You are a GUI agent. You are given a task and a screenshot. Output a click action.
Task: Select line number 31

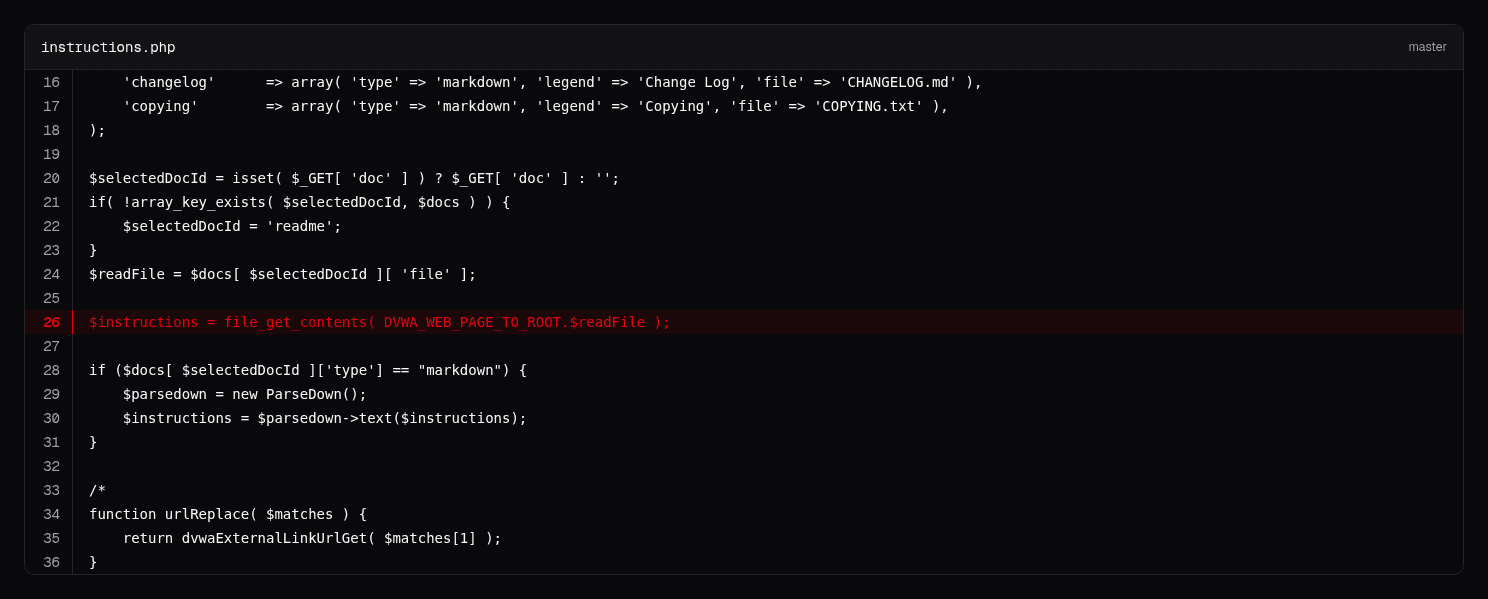coord(51,442)
